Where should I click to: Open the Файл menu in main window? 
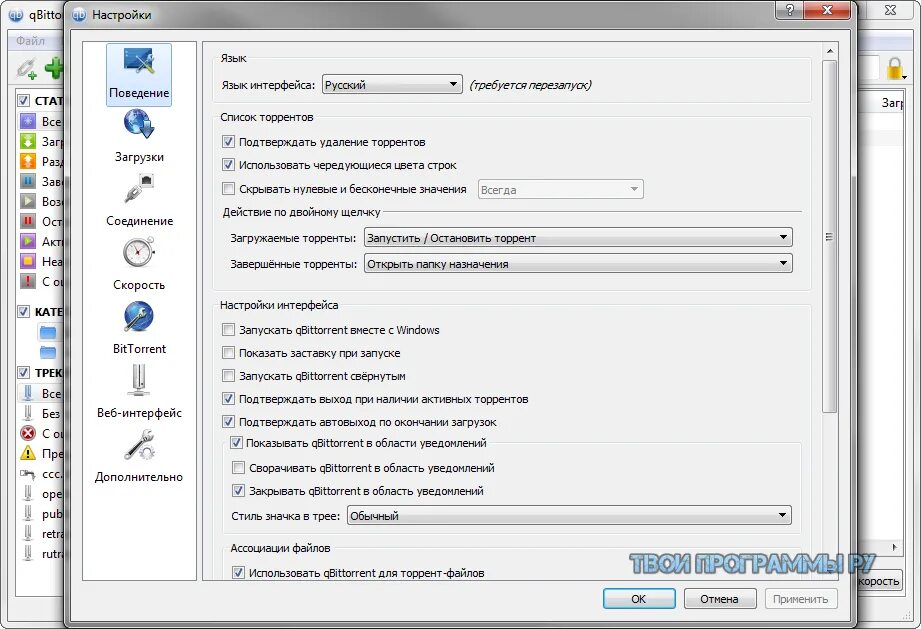click(x=31, y=41)
